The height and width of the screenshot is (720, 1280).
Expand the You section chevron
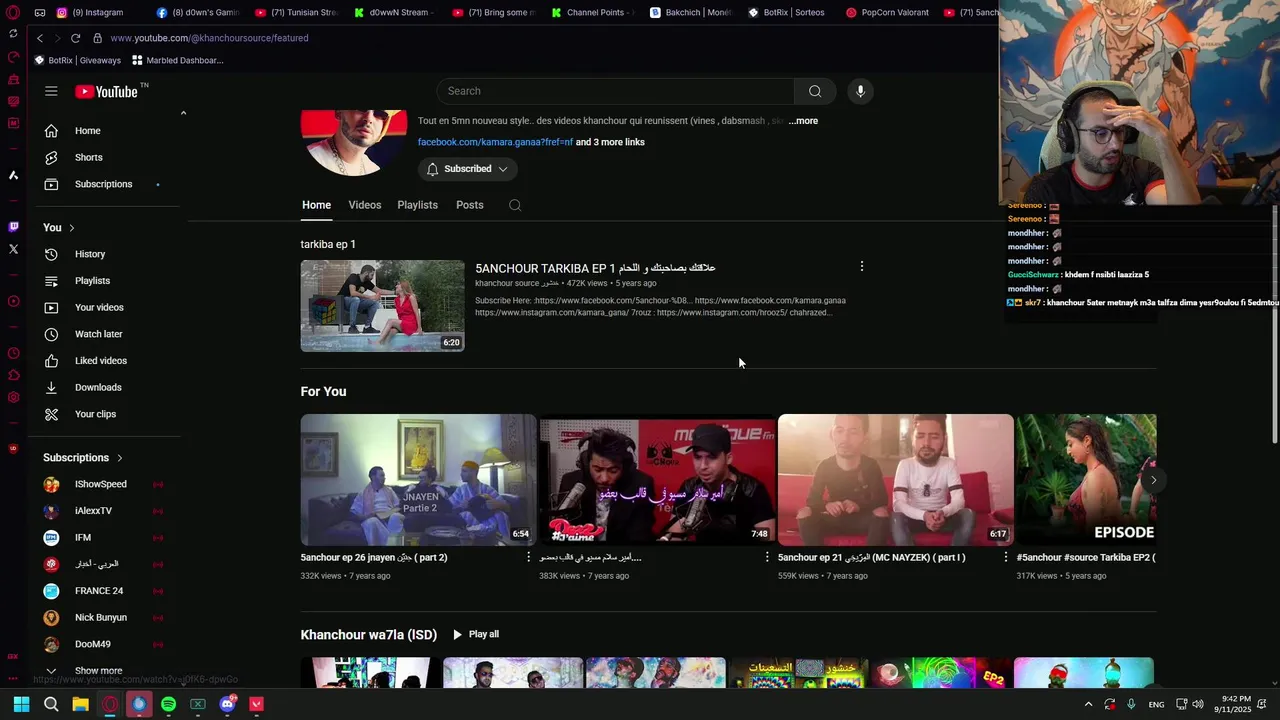tap(71, 228)
